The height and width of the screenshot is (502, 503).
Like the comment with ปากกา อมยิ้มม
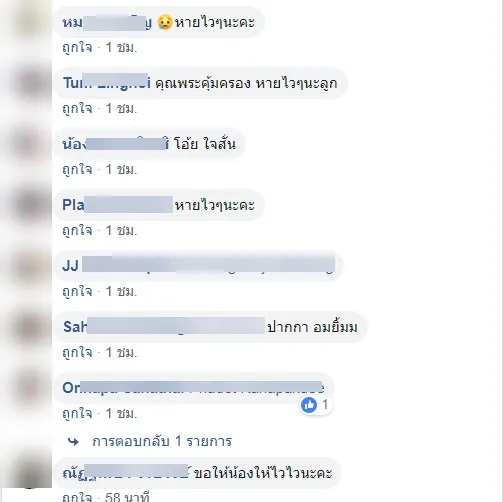(x=77, y=352)
